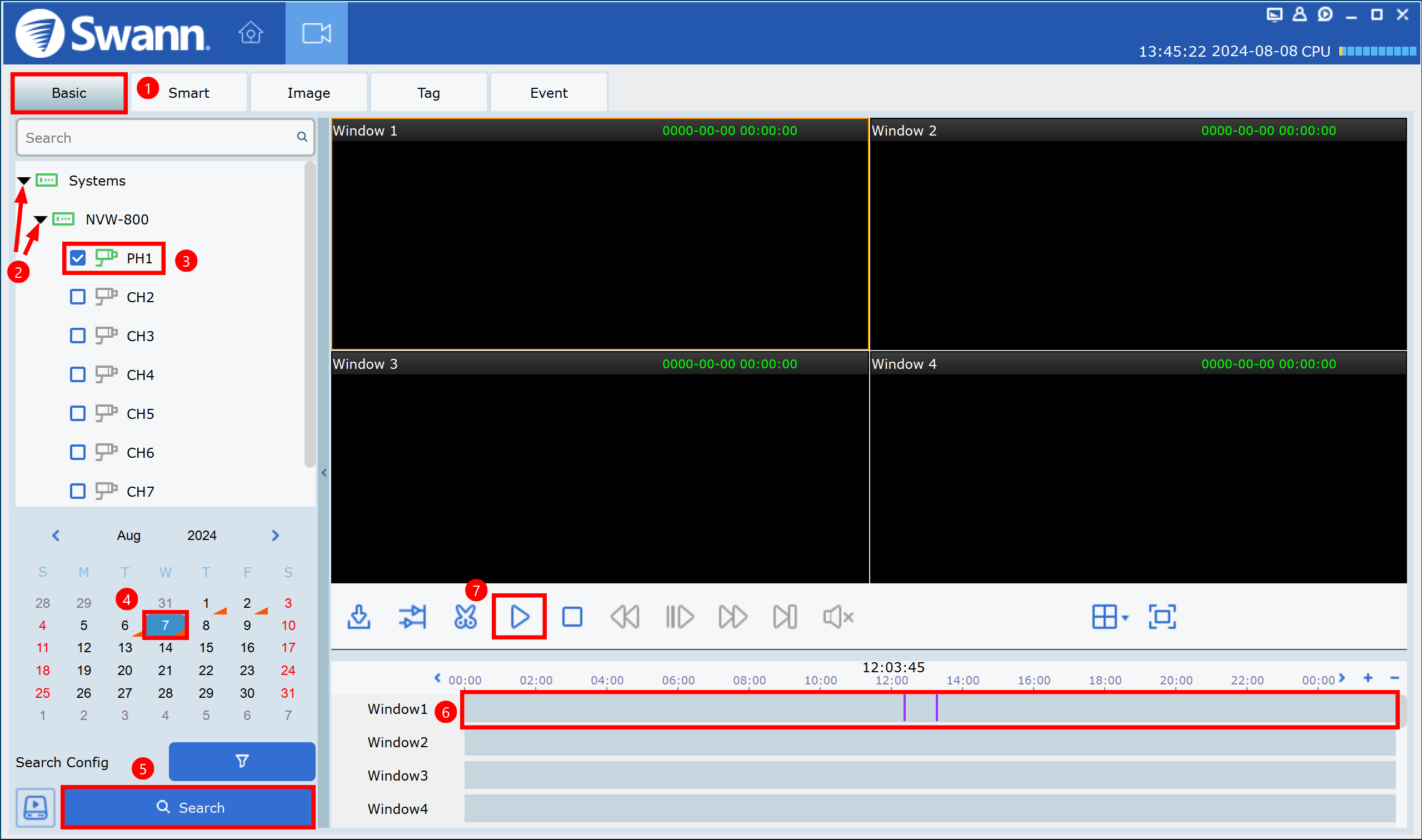The image size is (1422, 840).
Task: Click the Window2 timeline bar
Action: [930, 742]
